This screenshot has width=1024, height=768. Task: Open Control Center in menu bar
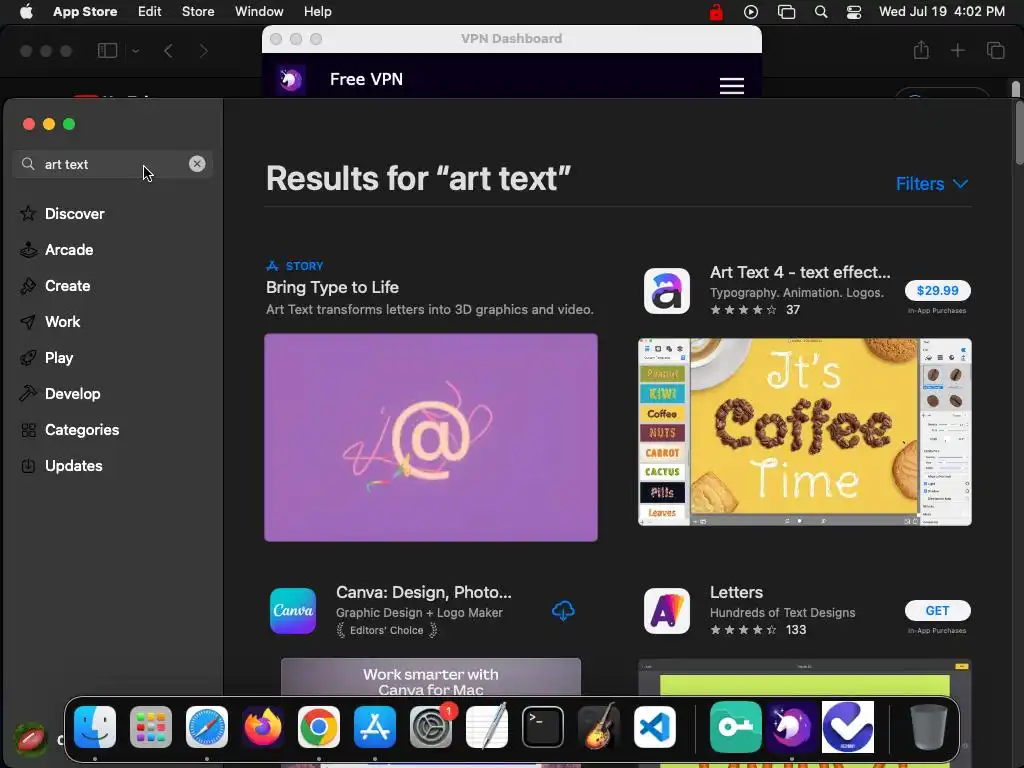pyautogui.click(x=854, y=12)
